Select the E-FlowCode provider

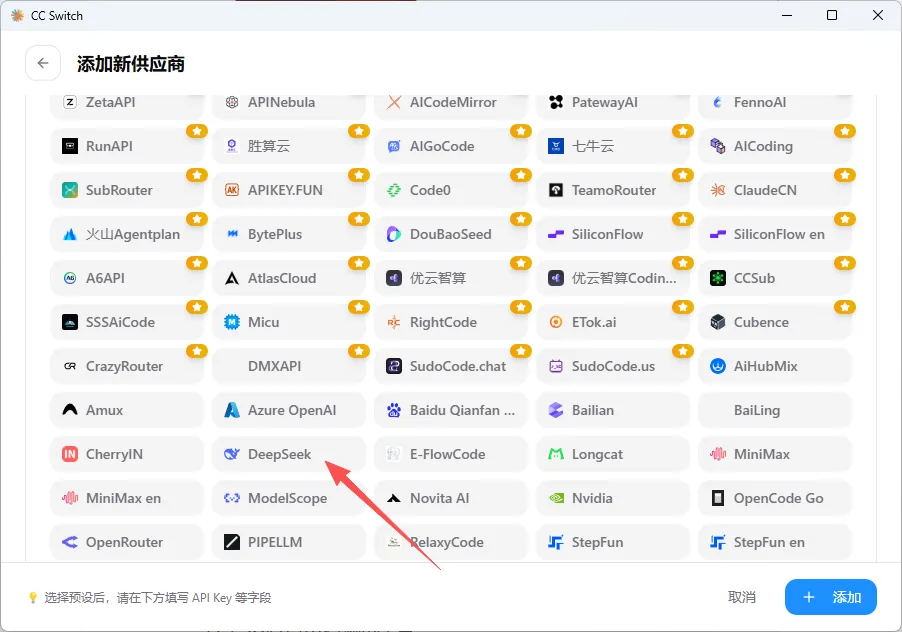(451, 454)
